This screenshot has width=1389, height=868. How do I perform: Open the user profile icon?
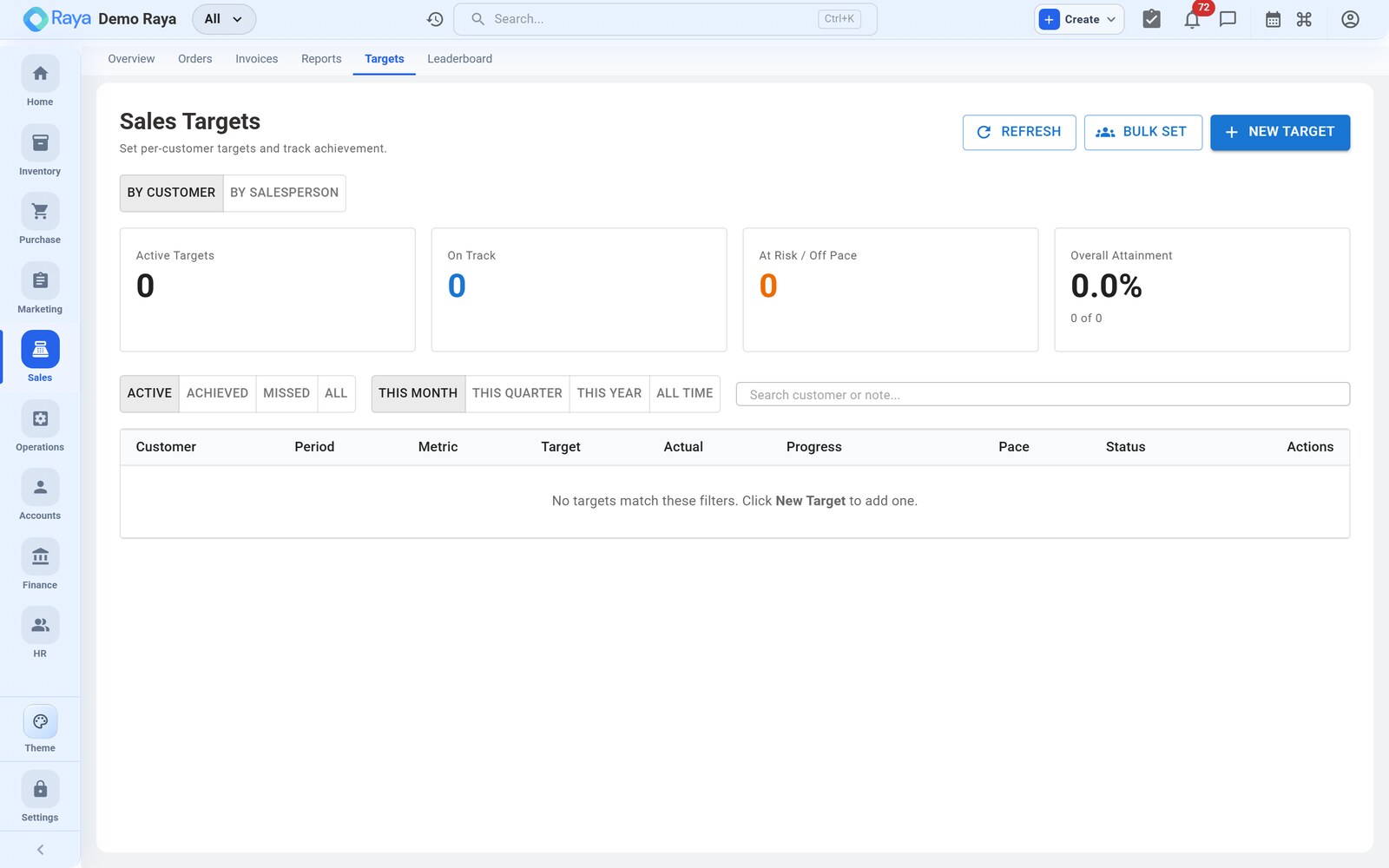click(x=1350, y=19)
